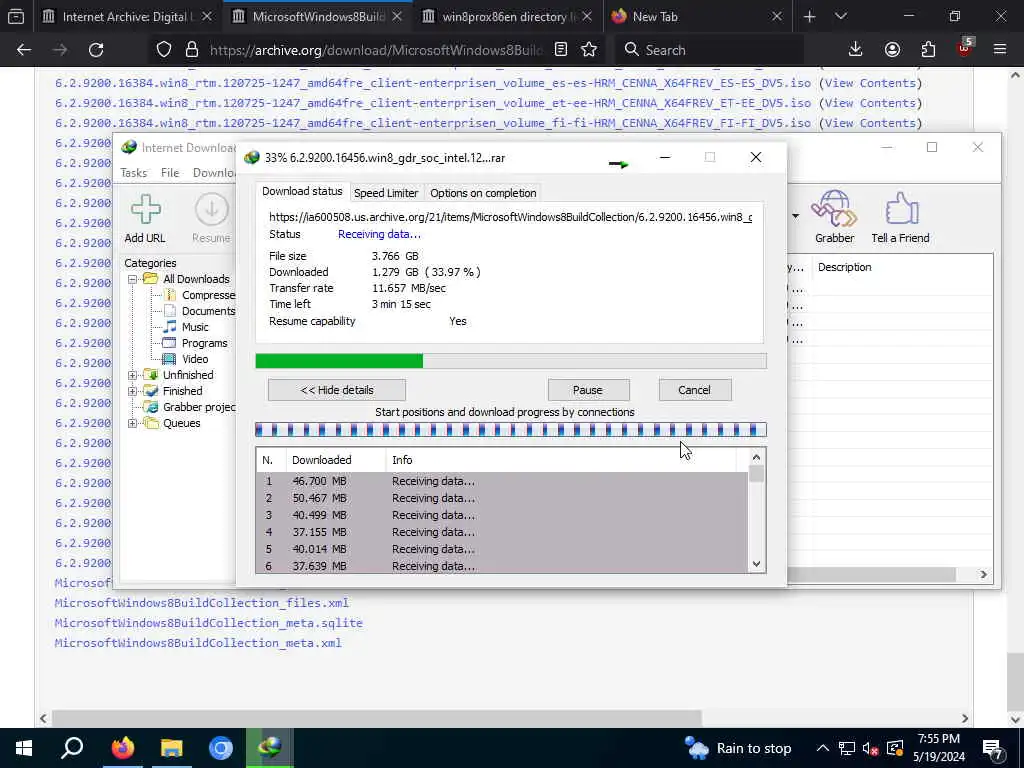This screenshot has width=1024, height=768.
Task: Open the ES-ES_DV5.iso download link
Action: [x=433, y=83]
